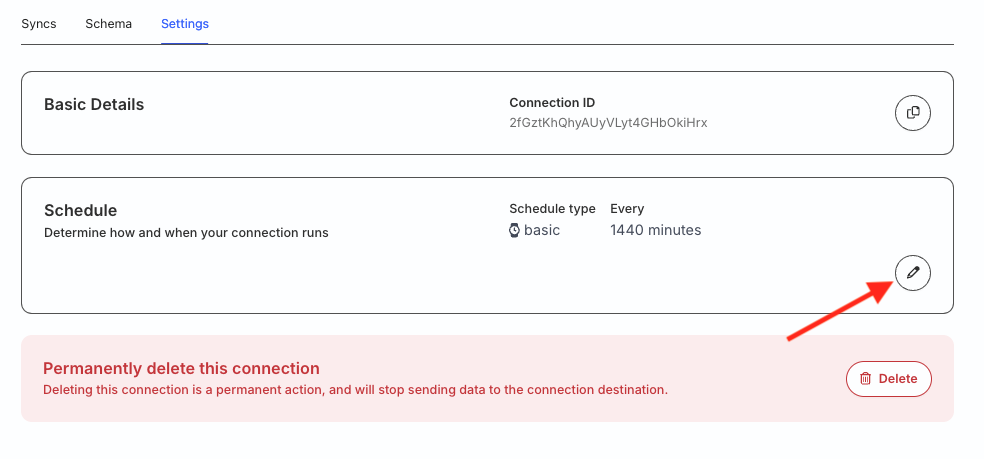
Task: Edit the schedule using the pencil icon
Action: pyautogui.click(x=912, y=273)
